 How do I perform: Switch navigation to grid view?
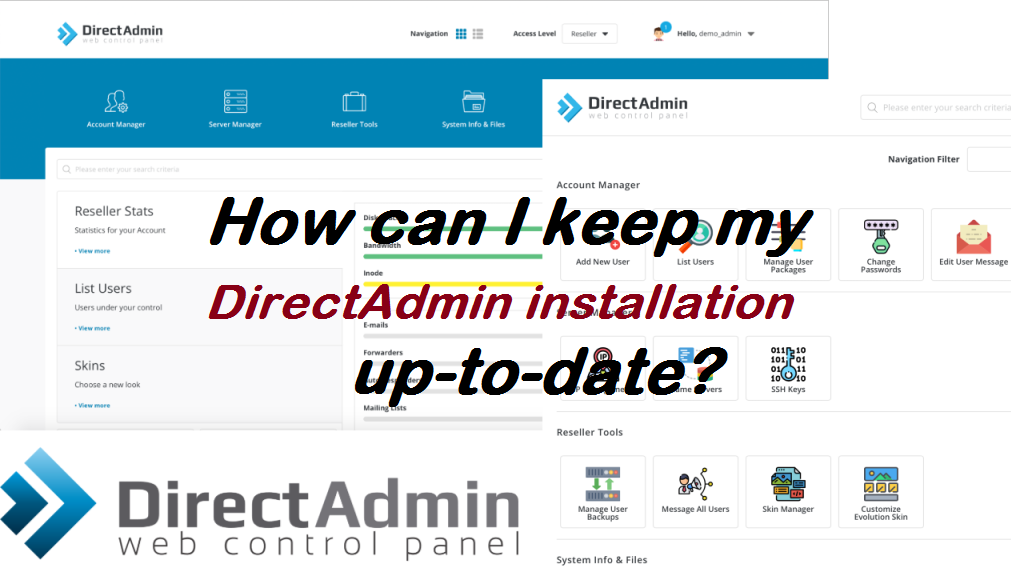coord(461,34)
